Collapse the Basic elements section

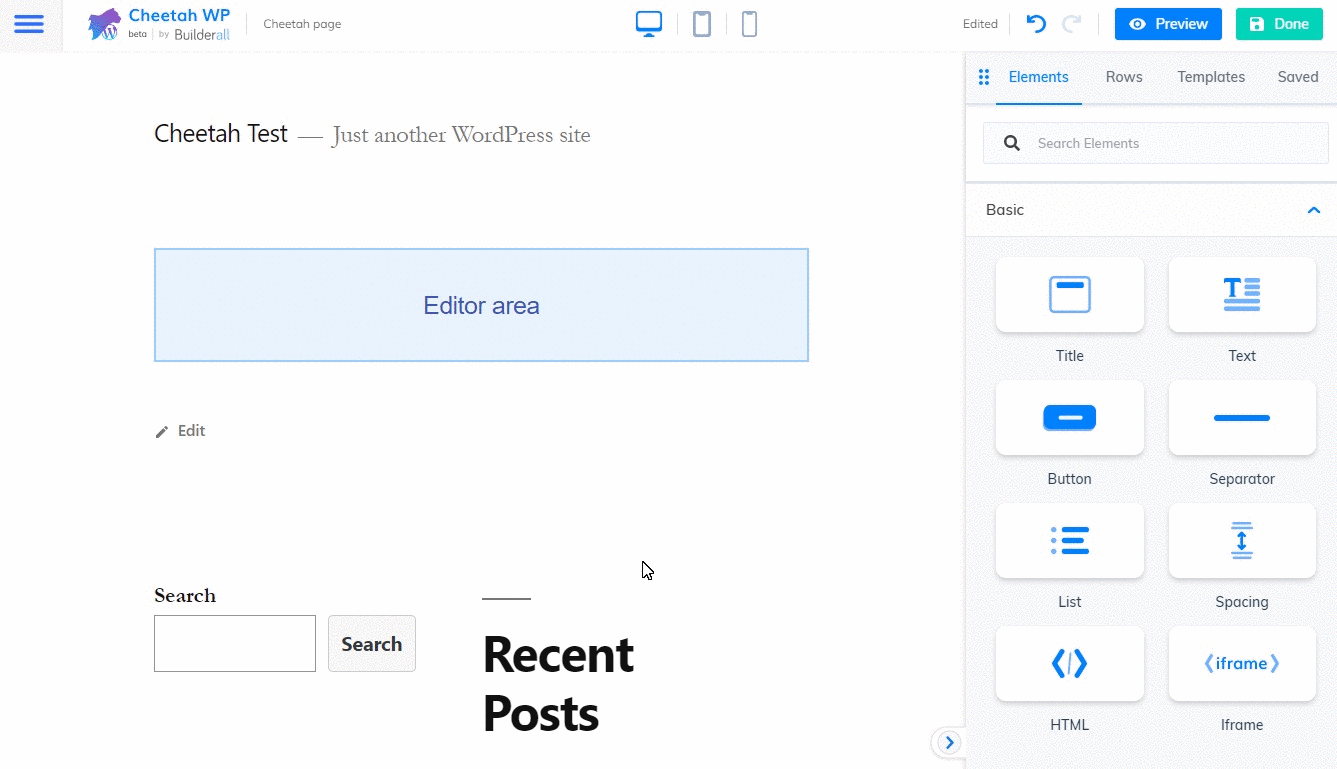(1314, 210)
